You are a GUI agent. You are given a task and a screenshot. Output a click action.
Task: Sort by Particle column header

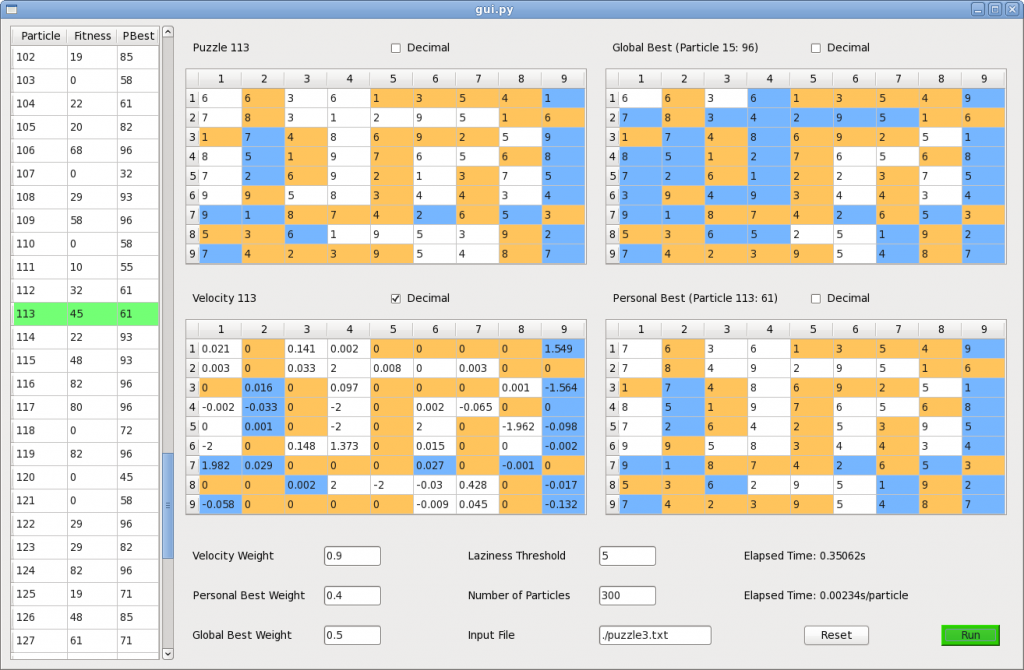click(40, 36)
